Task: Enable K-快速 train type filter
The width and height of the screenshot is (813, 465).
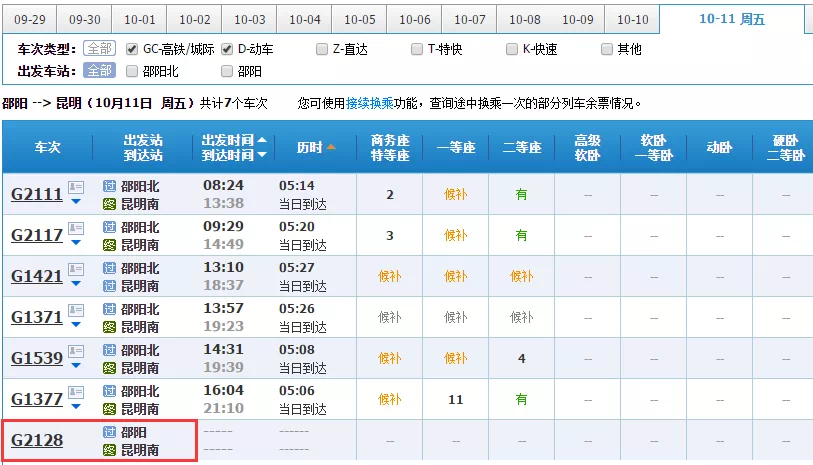Action: (x=511, y=49)
